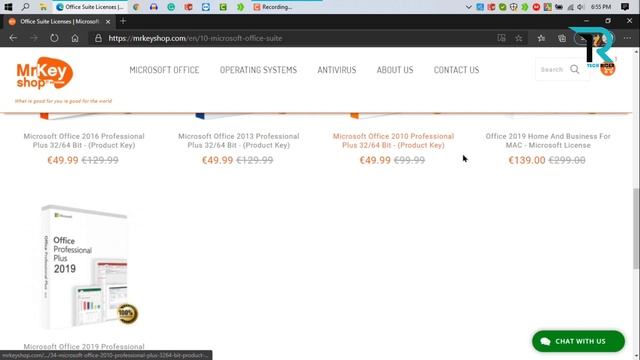
Task: Open Microsoft Office 2013 Professional Plus product
Action: 239,140
